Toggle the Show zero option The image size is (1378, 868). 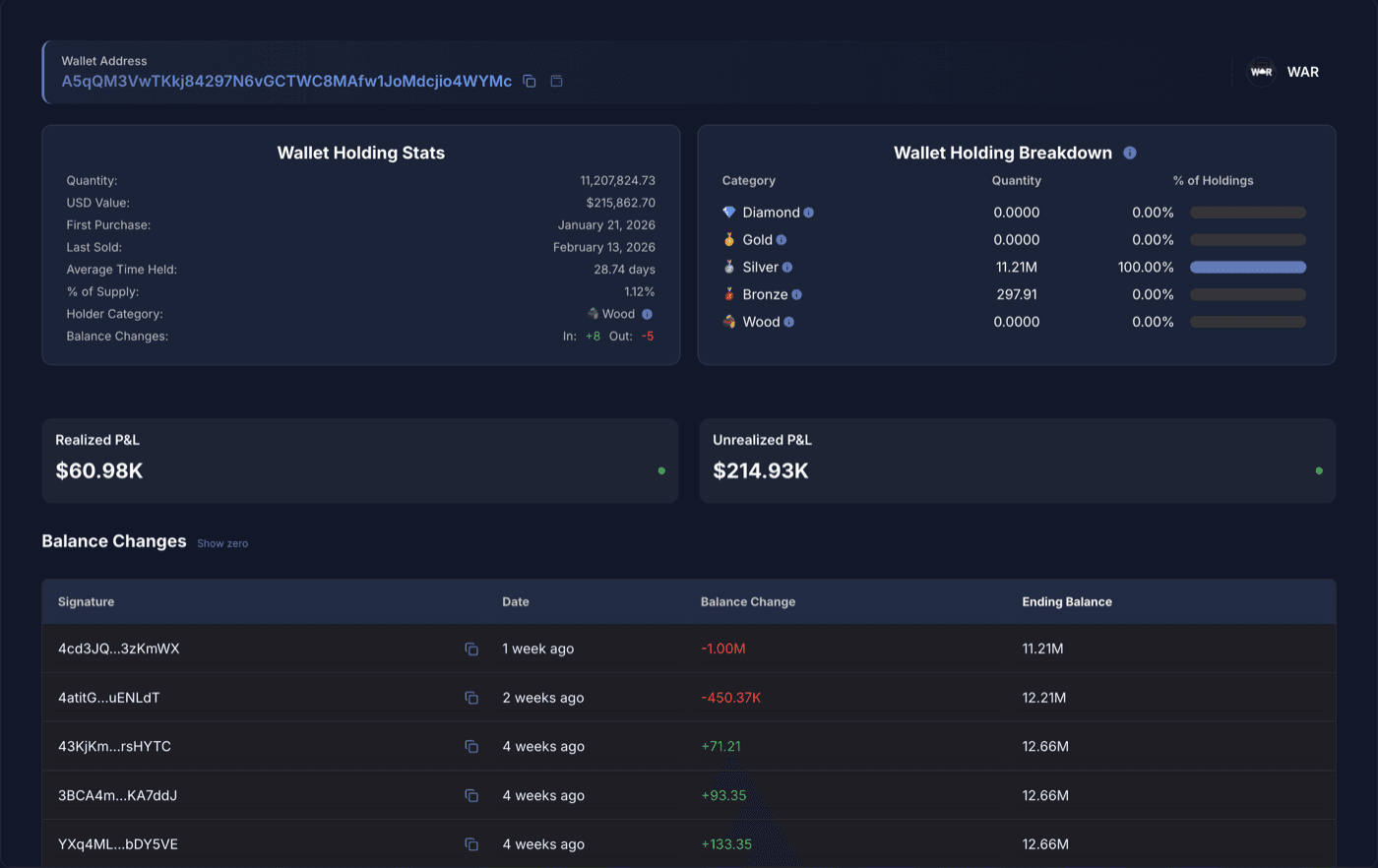click(222, 543)
